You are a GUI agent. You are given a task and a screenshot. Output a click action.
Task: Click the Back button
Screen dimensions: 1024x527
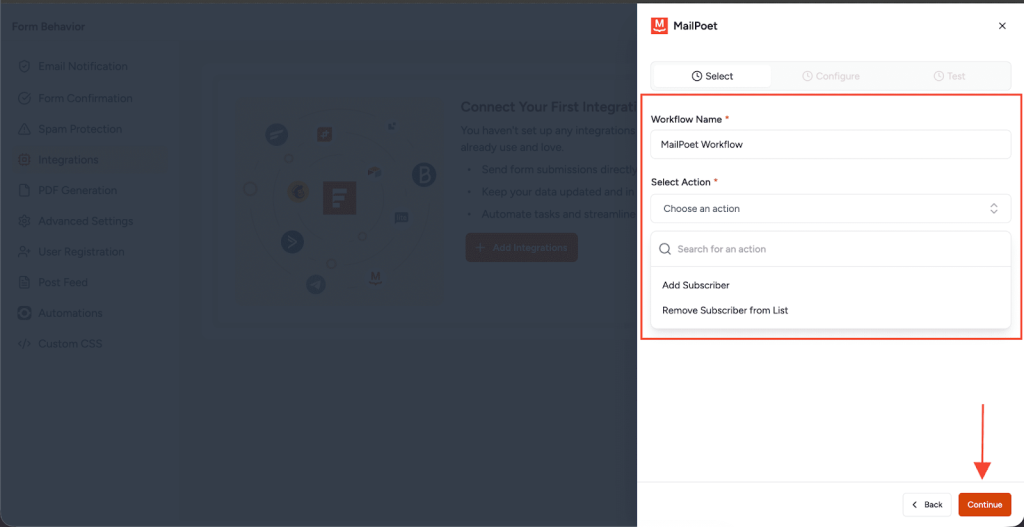927,504
